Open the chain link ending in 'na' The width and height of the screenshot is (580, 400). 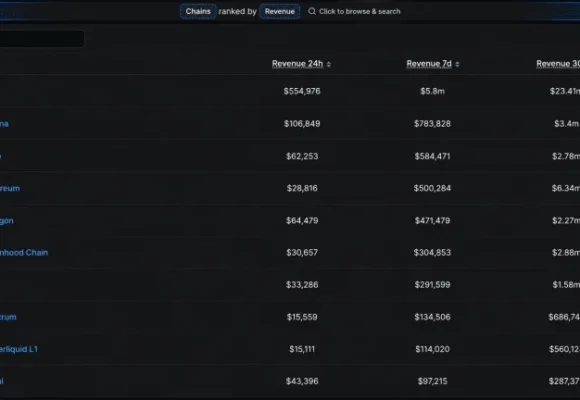point(4,124)
